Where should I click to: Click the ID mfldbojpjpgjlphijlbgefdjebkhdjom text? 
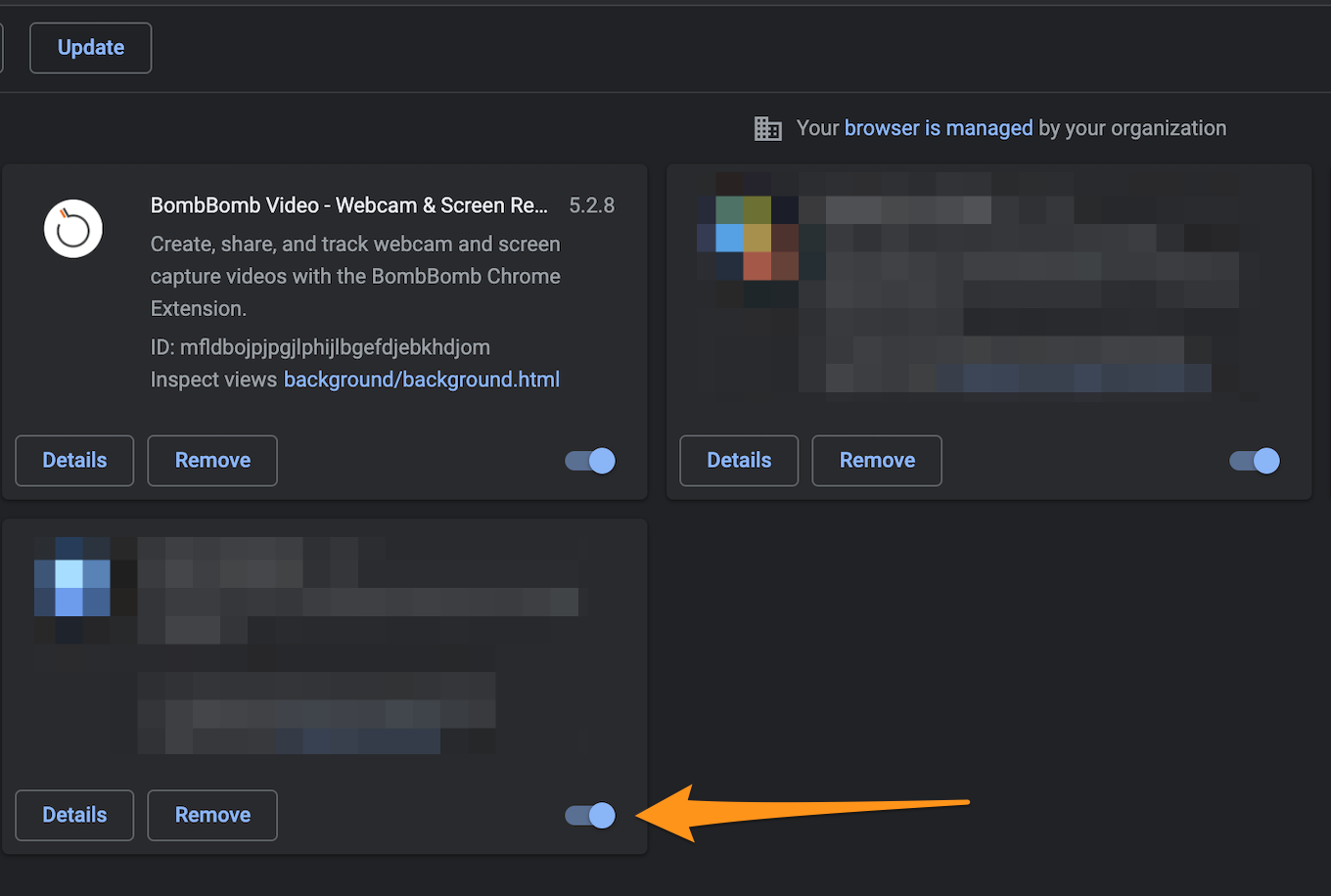click(320, 347)
